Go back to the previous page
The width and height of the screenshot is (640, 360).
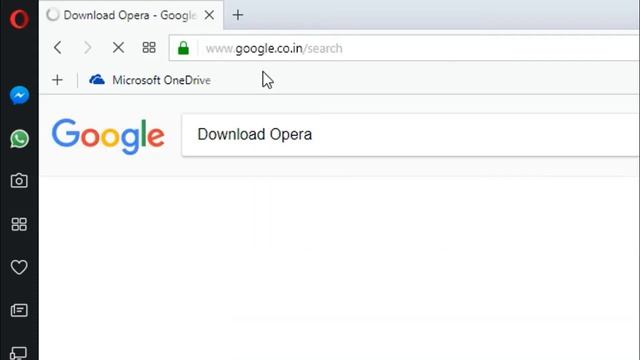(58, 48)
